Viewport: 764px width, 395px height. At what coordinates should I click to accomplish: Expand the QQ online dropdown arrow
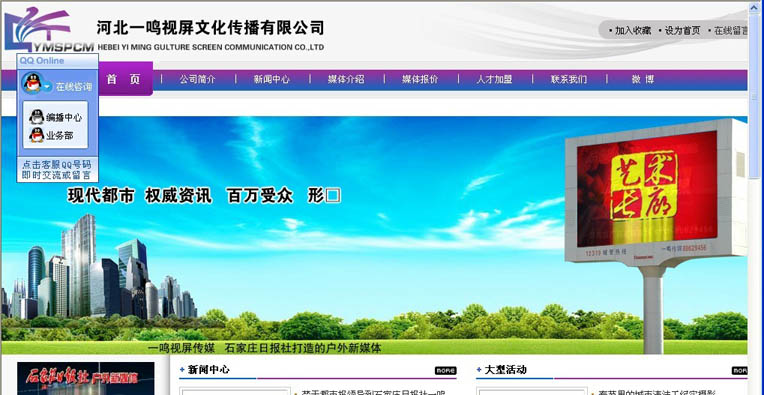(x=47, y=87)
